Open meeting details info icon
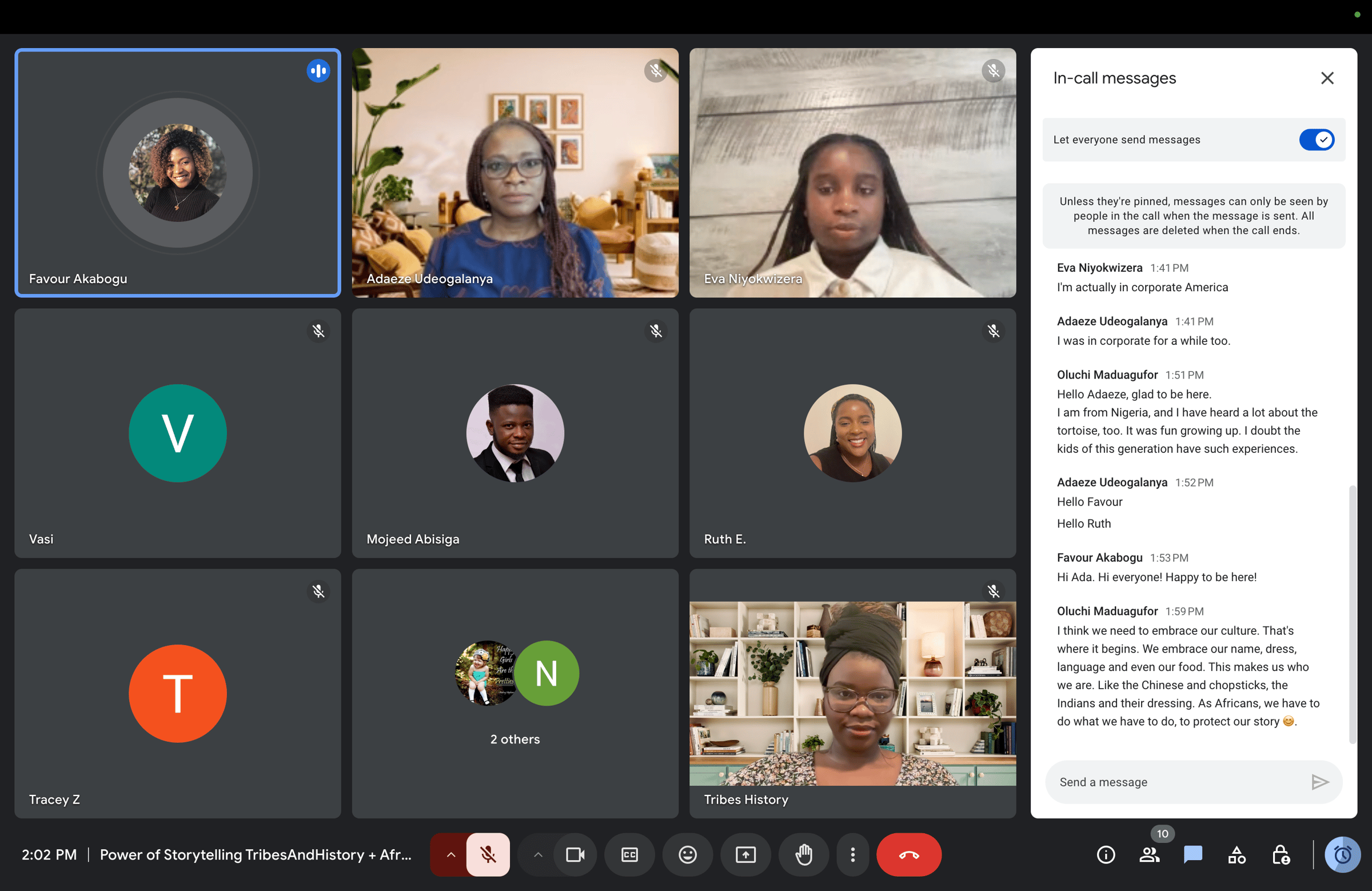Image resolution: width=1372 pixels, height=891 pixels. [x=1106, y=854]
